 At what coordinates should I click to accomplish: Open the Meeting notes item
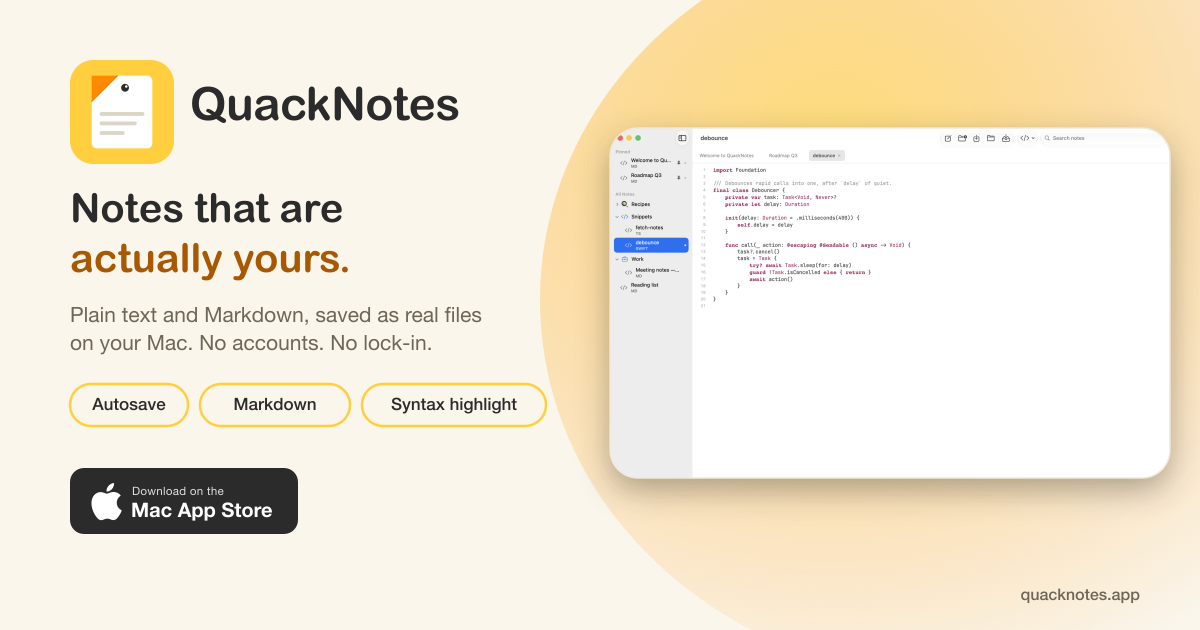pos(651,272)
